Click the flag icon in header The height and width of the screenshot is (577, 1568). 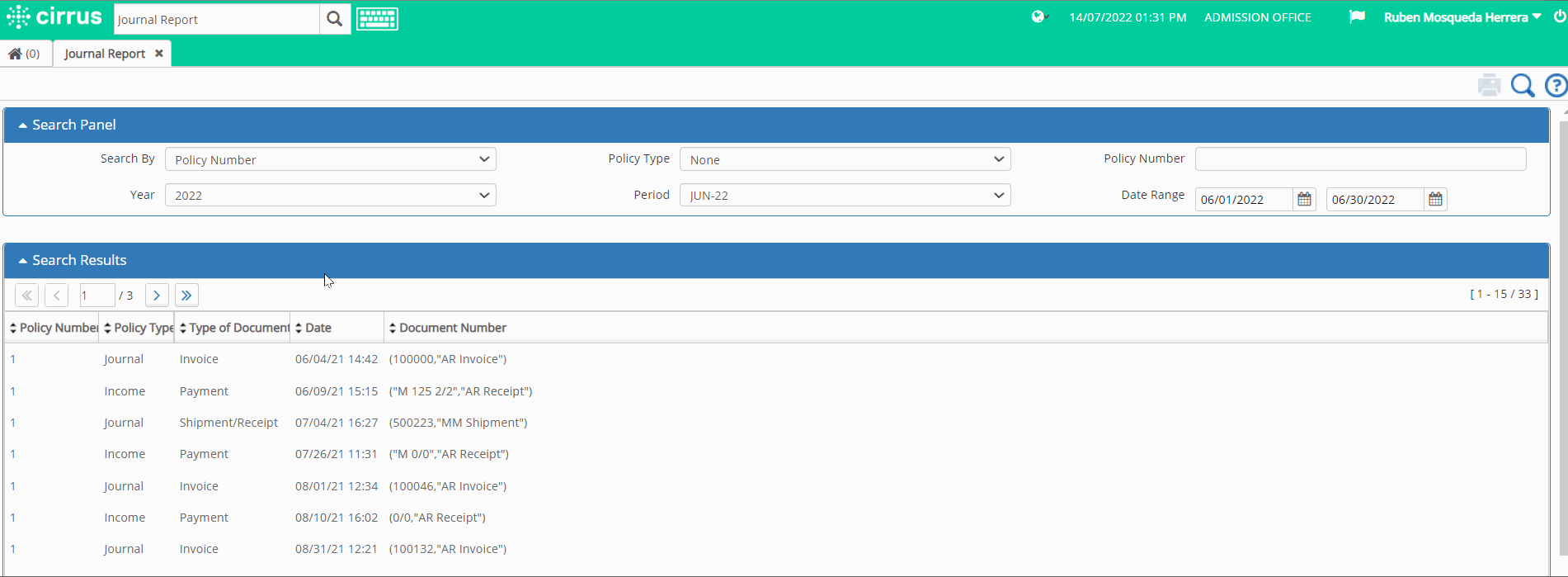tap(1357, 17)
